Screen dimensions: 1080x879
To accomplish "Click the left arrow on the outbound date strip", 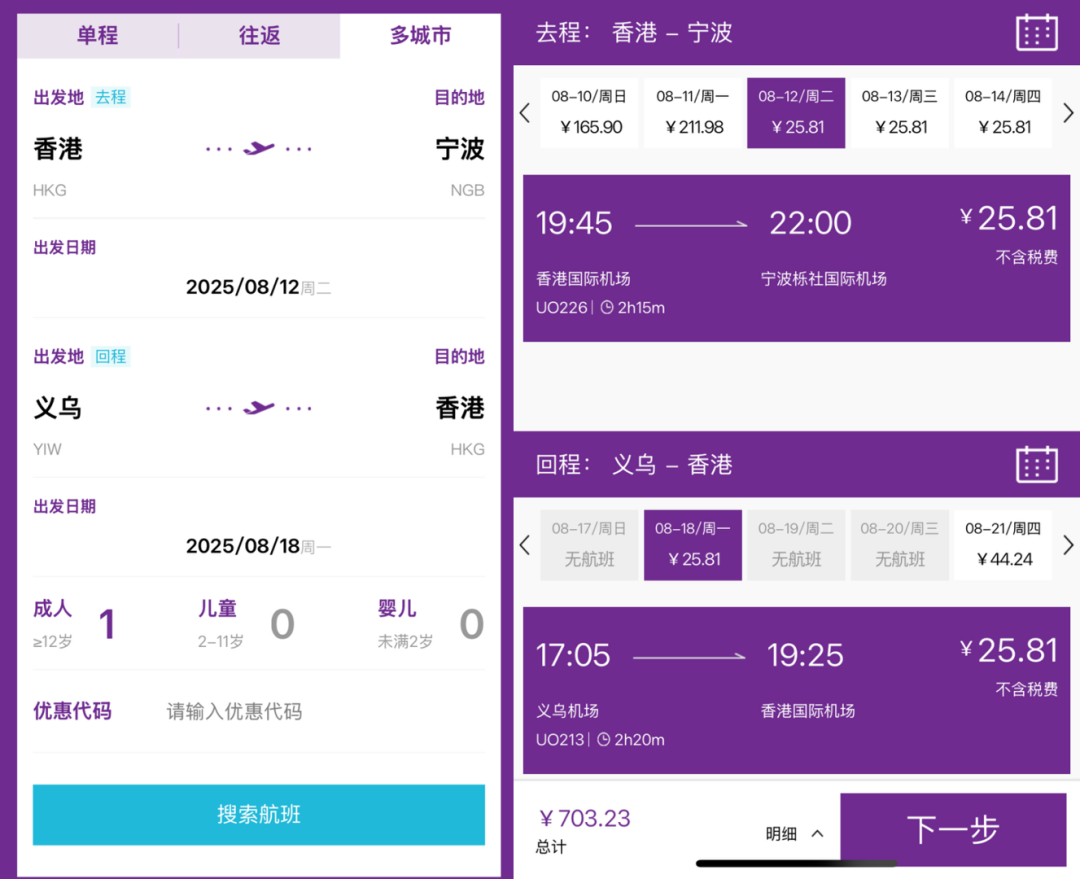I will [x=524, y=113].
